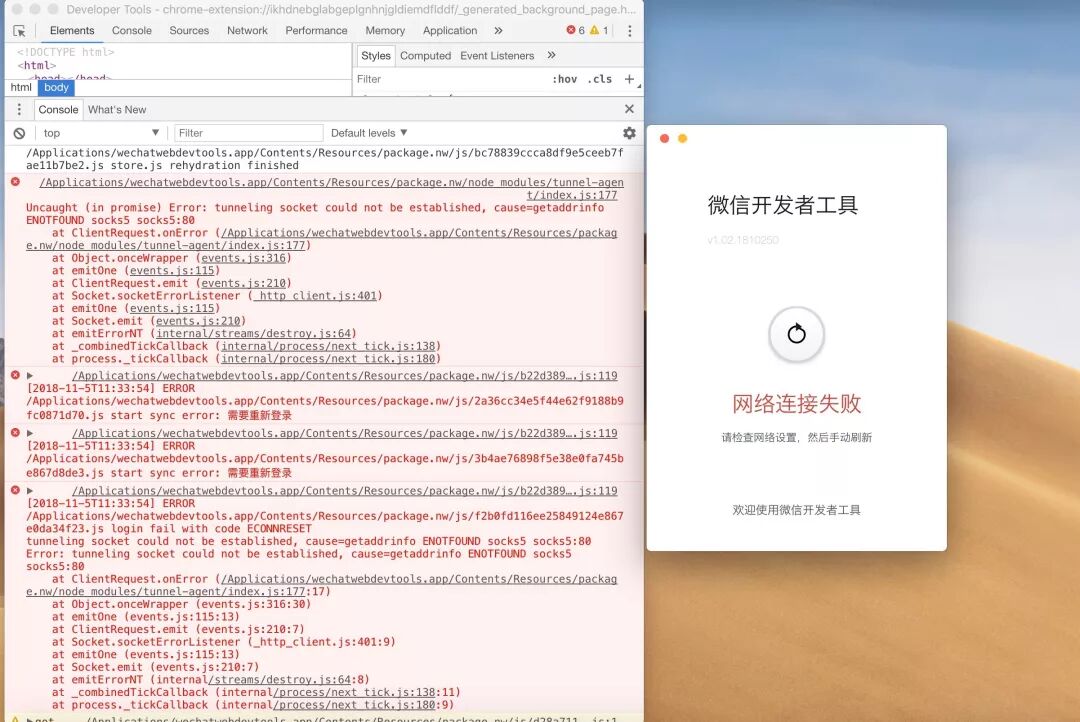Click the error icon beside Uncaught promise error
The width and height of the screenshot is (1080, 722).
15,182
